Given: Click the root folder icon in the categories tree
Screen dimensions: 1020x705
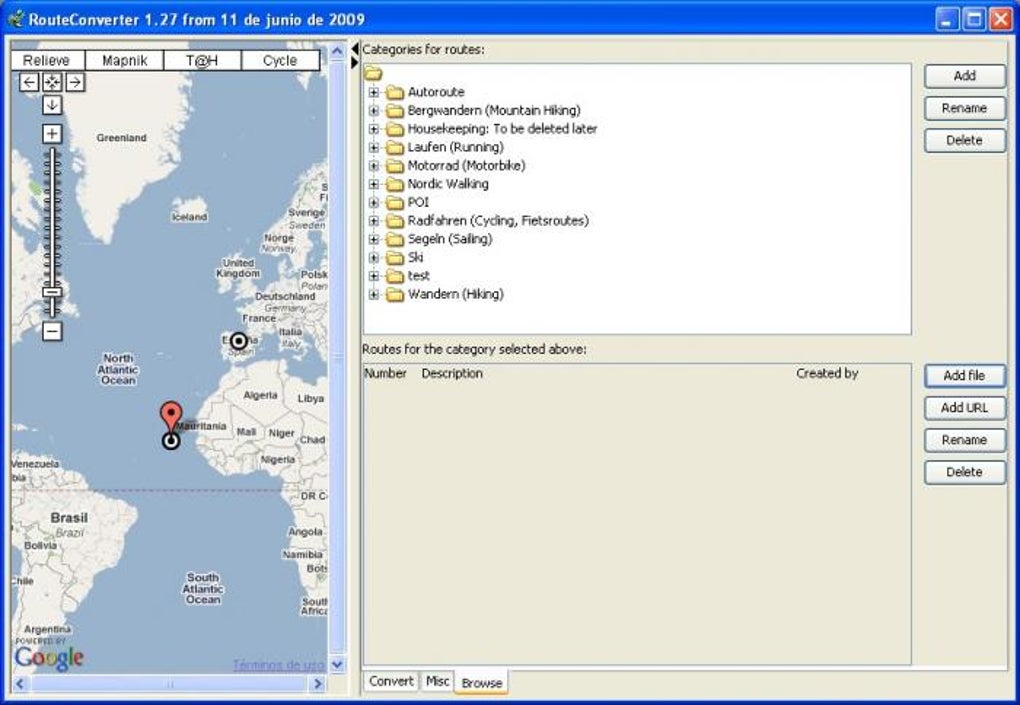Looking at the screenshot, I should [x=373, y=73].
